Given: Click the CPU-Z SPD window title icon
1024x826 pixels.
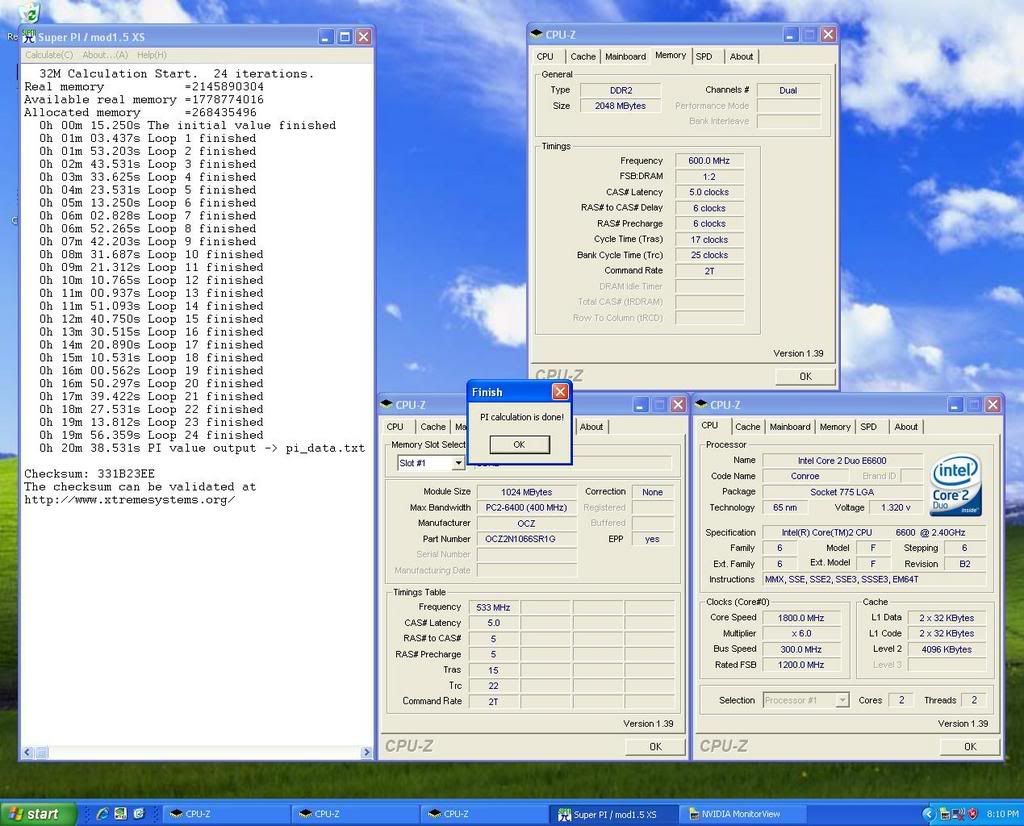Looking at the screenshot, I should [x=387, y=404].
